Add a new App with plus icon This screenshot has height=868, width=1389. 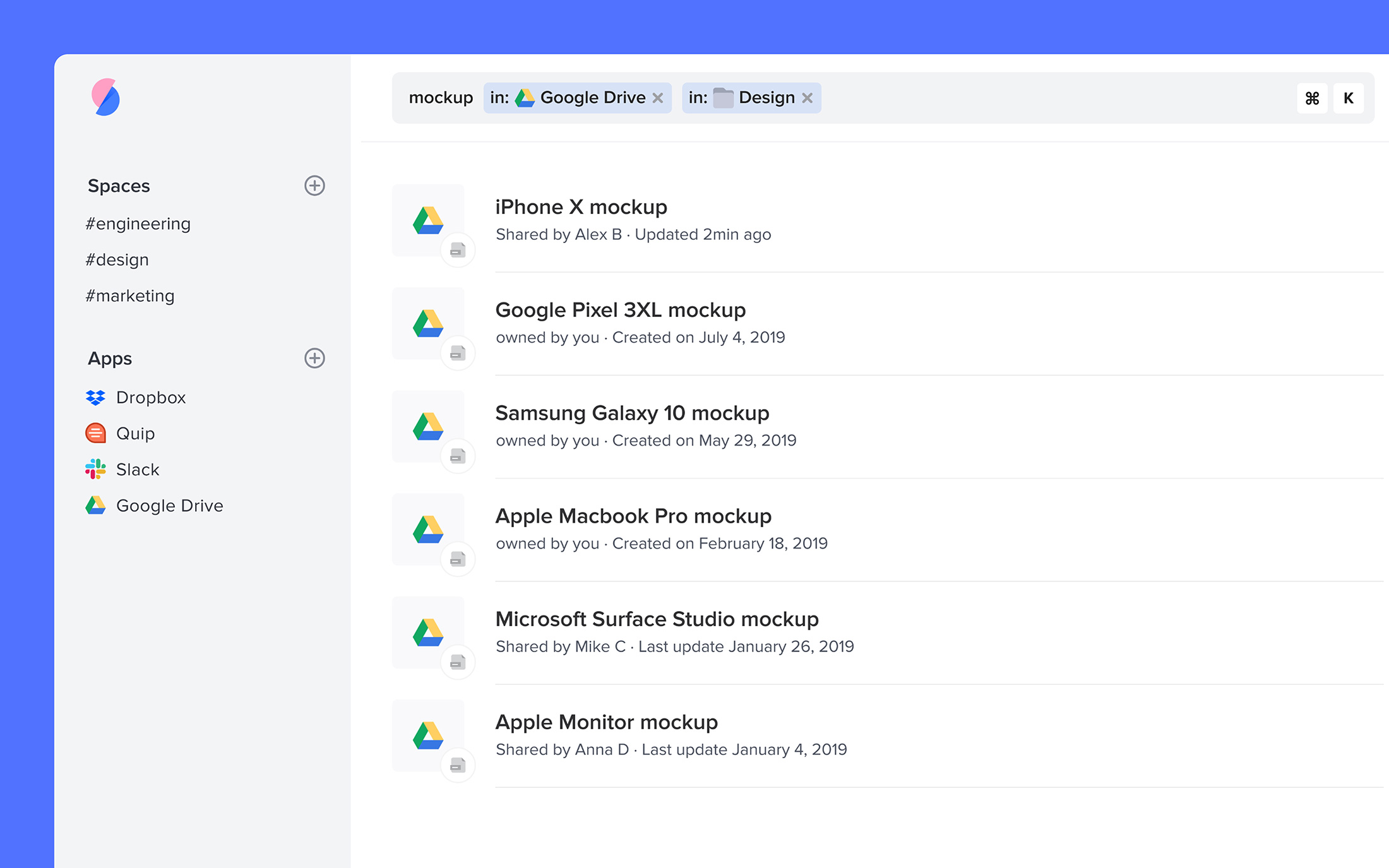tap(314, 358)
